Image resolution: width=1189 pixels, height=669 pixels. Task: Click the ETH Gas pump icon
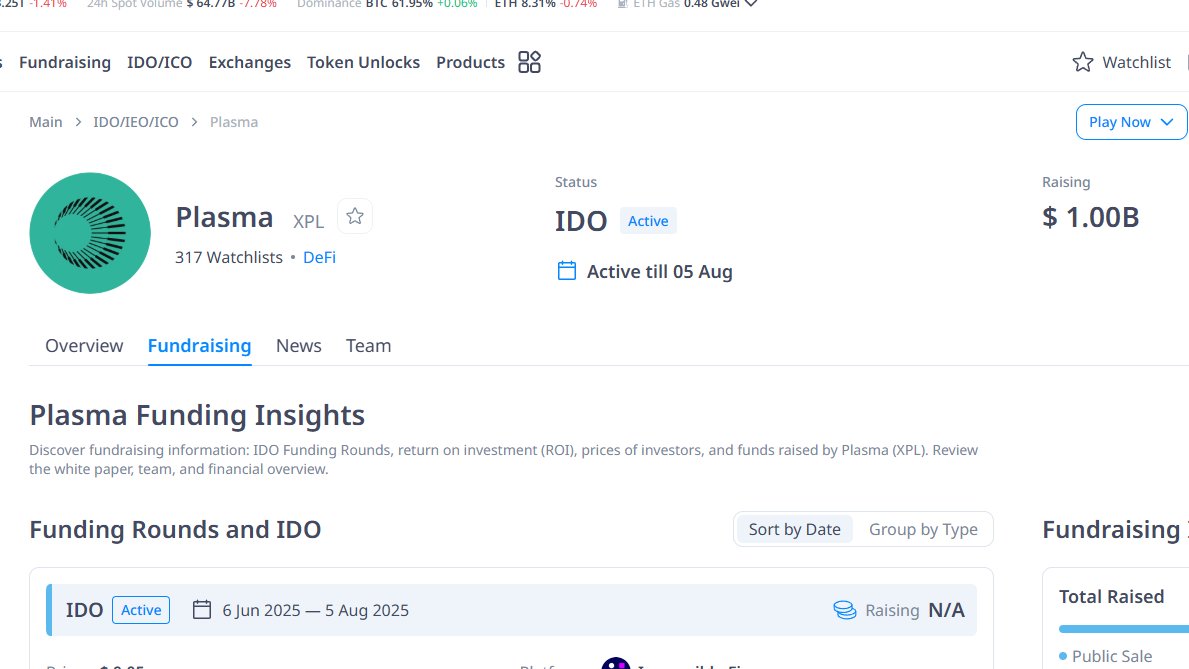coord(623,4)
